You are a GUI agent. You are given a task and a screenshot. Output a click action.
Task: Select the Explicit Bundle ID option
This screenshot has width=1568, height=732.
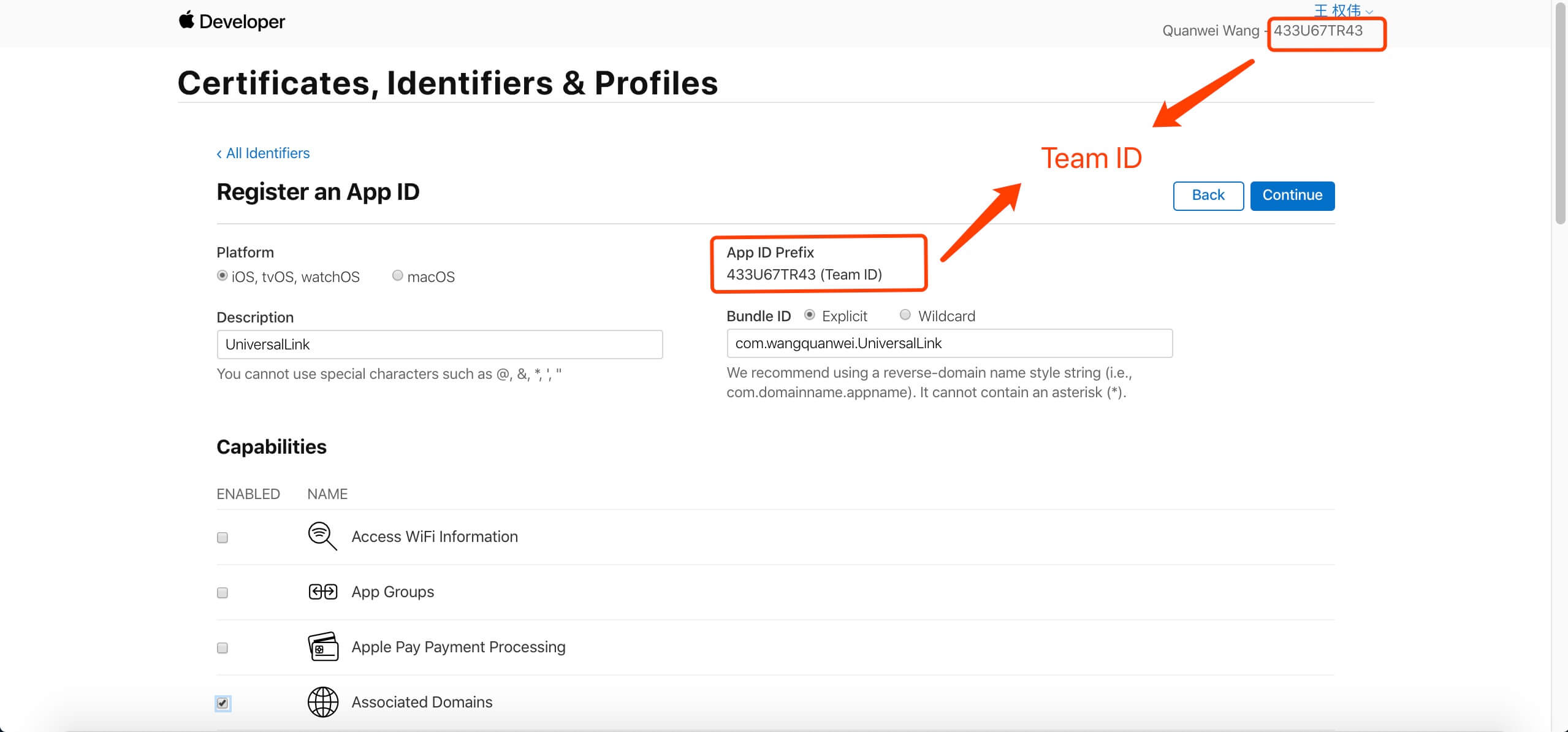(809, 315)
